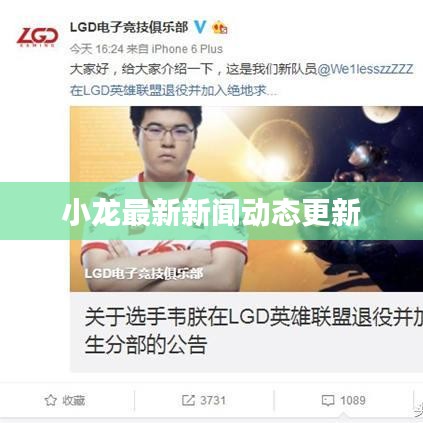Open LGD电子竞技俱乐部 profile name
This screenshot has height=423, width=423.
(129, 27)
